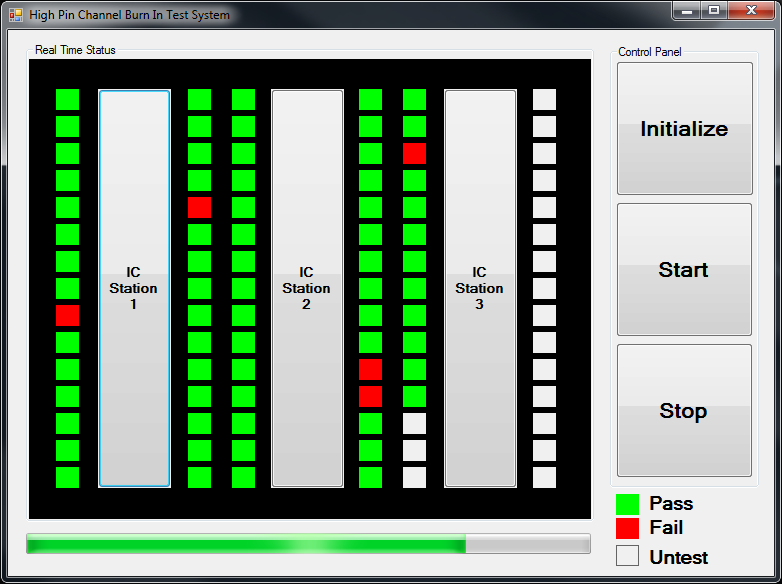The height and width of the screenshot is (584, 782).
Task: Click the Real Time Status group label
Action: click(x=75, y=50)
